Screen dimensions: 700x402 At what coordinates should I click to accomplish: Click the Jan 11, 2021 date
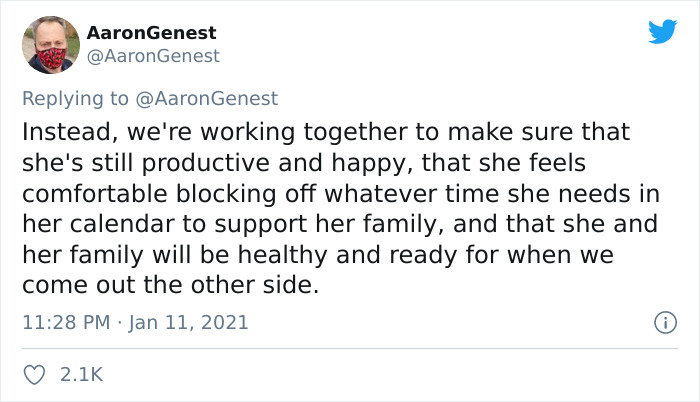tap(188, 322)
